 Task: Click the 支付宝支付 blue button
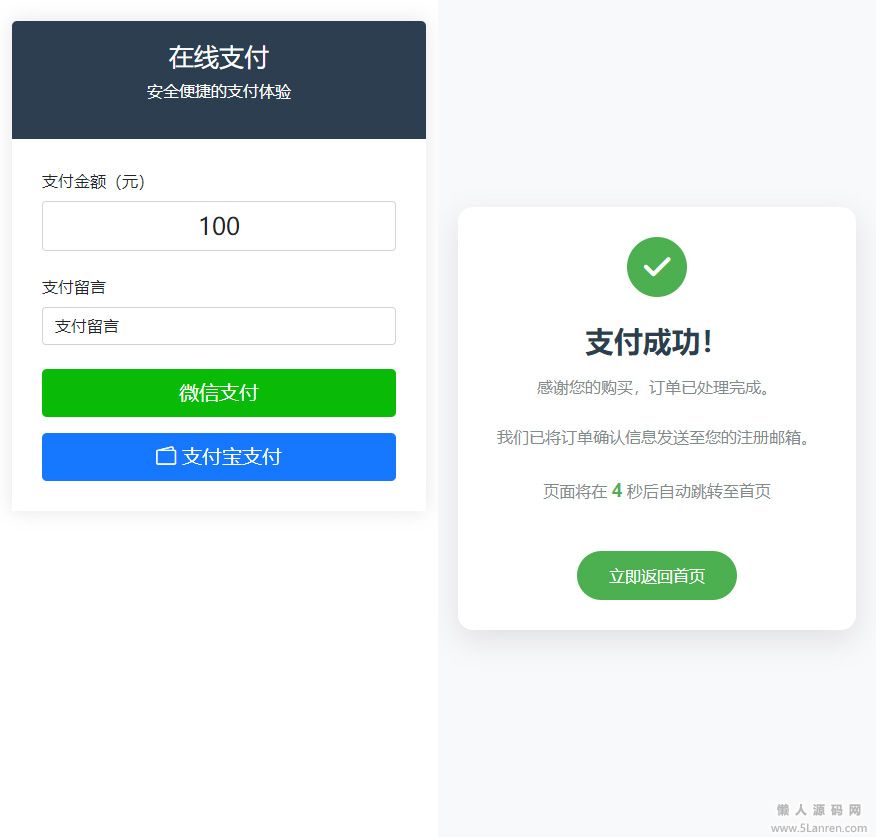click(219, 457)
